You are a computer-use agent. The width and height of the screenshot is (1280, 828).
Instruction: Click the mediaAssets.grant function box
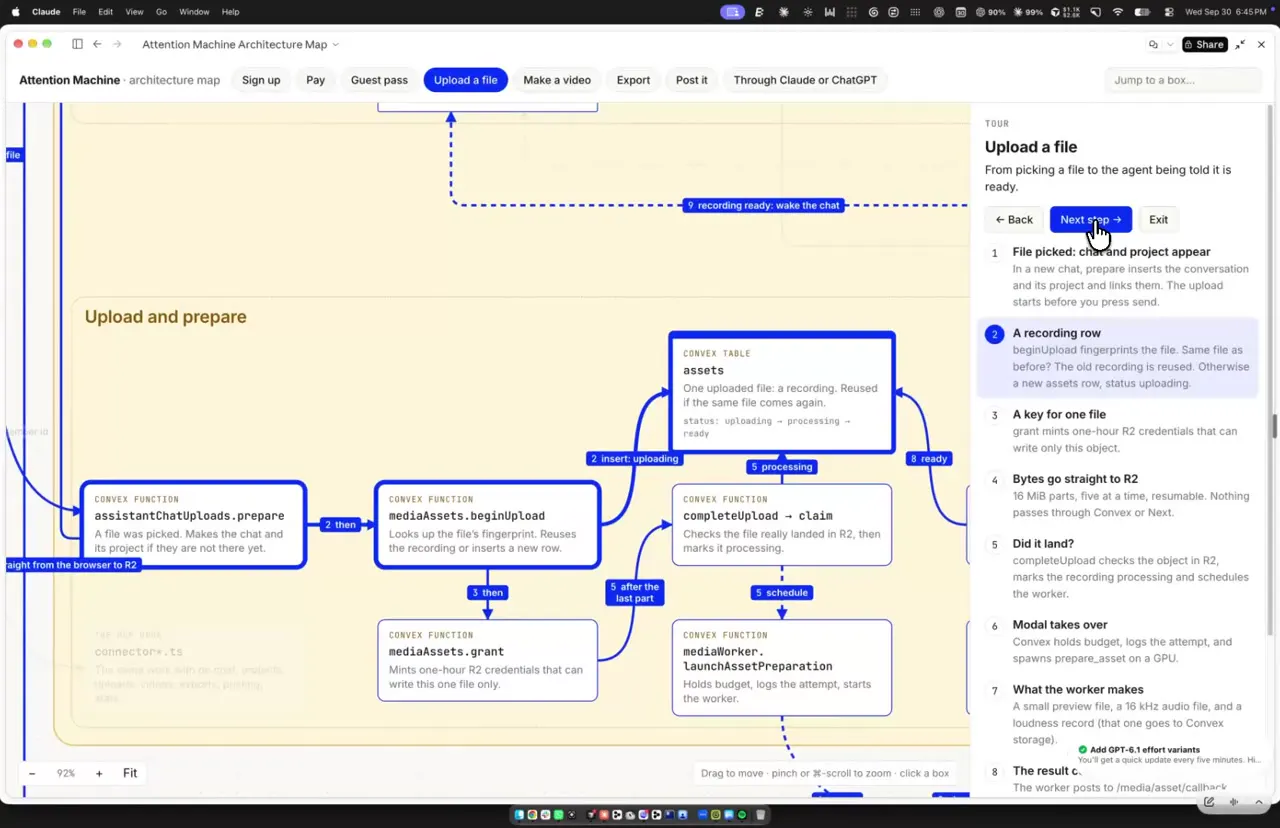point(487,660)
